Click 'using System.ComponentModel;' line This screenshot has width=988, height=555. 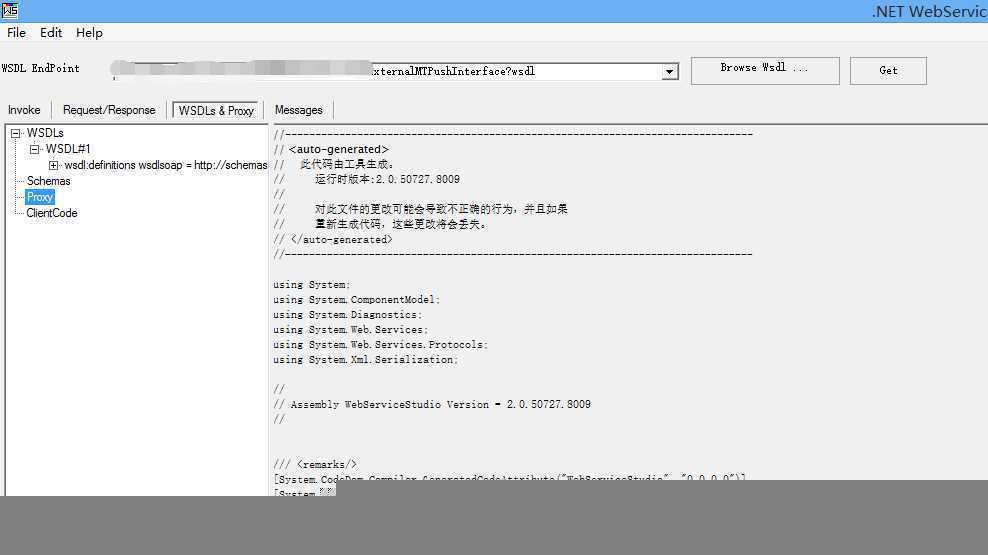click(357, 300)
